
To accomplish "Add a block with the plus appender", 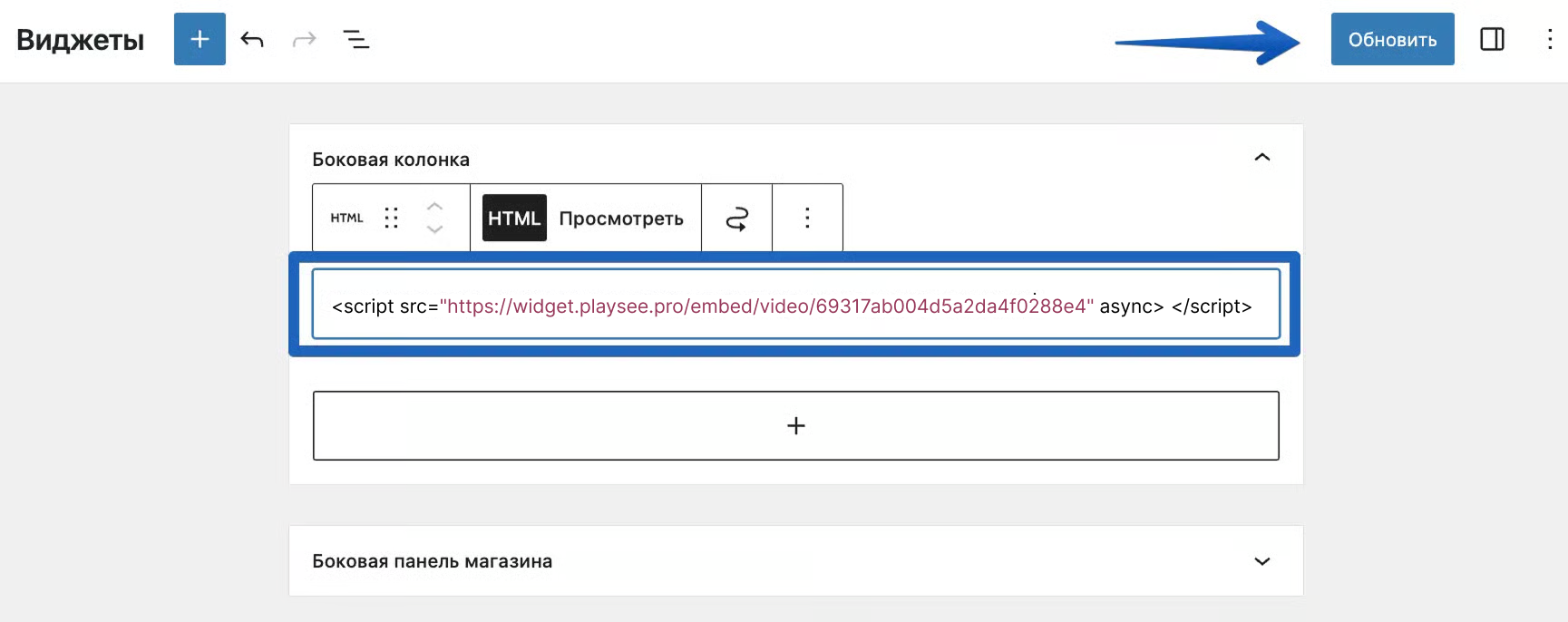I will point(795,425).
